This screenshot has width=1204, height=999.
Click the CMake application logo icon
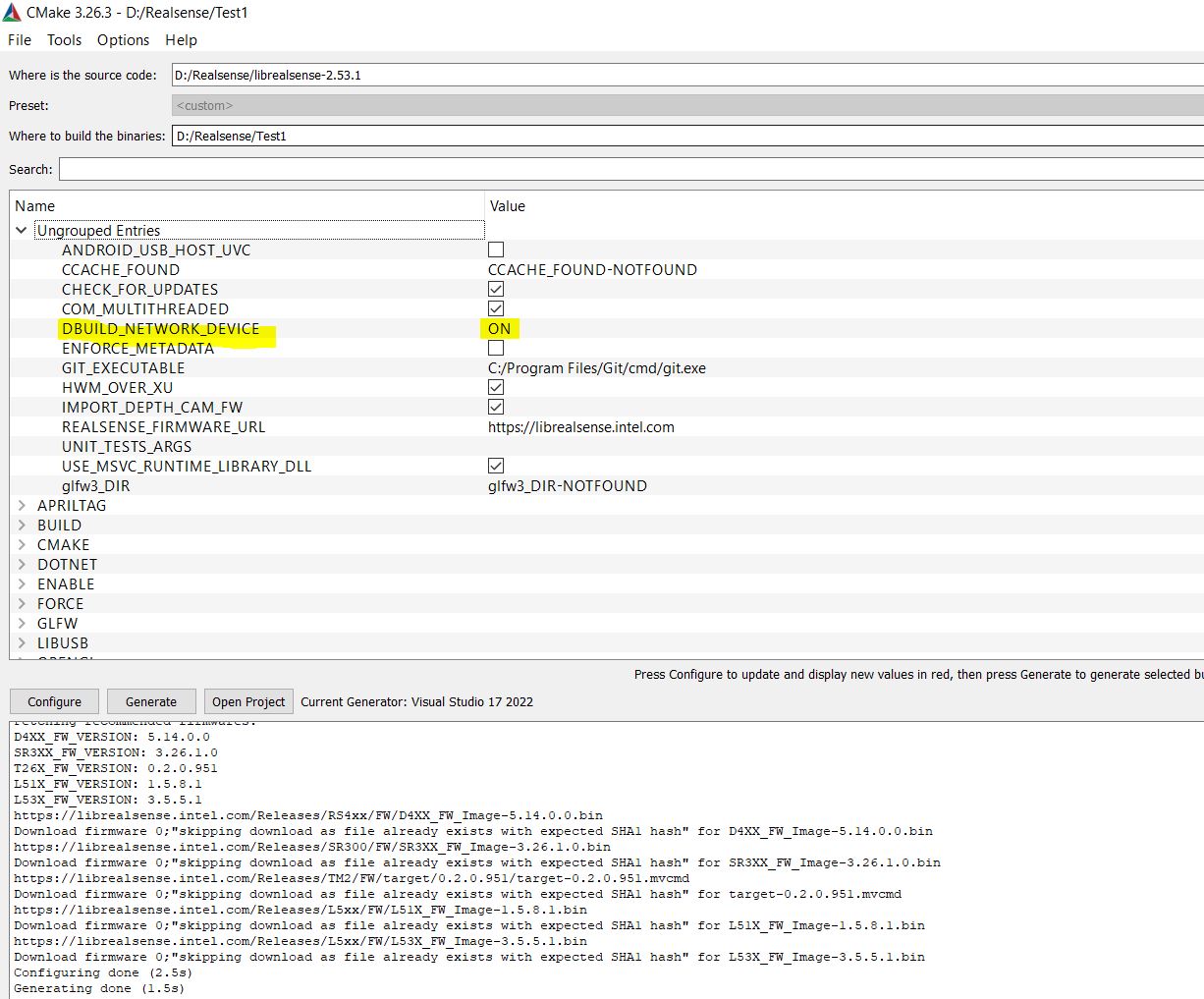14,13
